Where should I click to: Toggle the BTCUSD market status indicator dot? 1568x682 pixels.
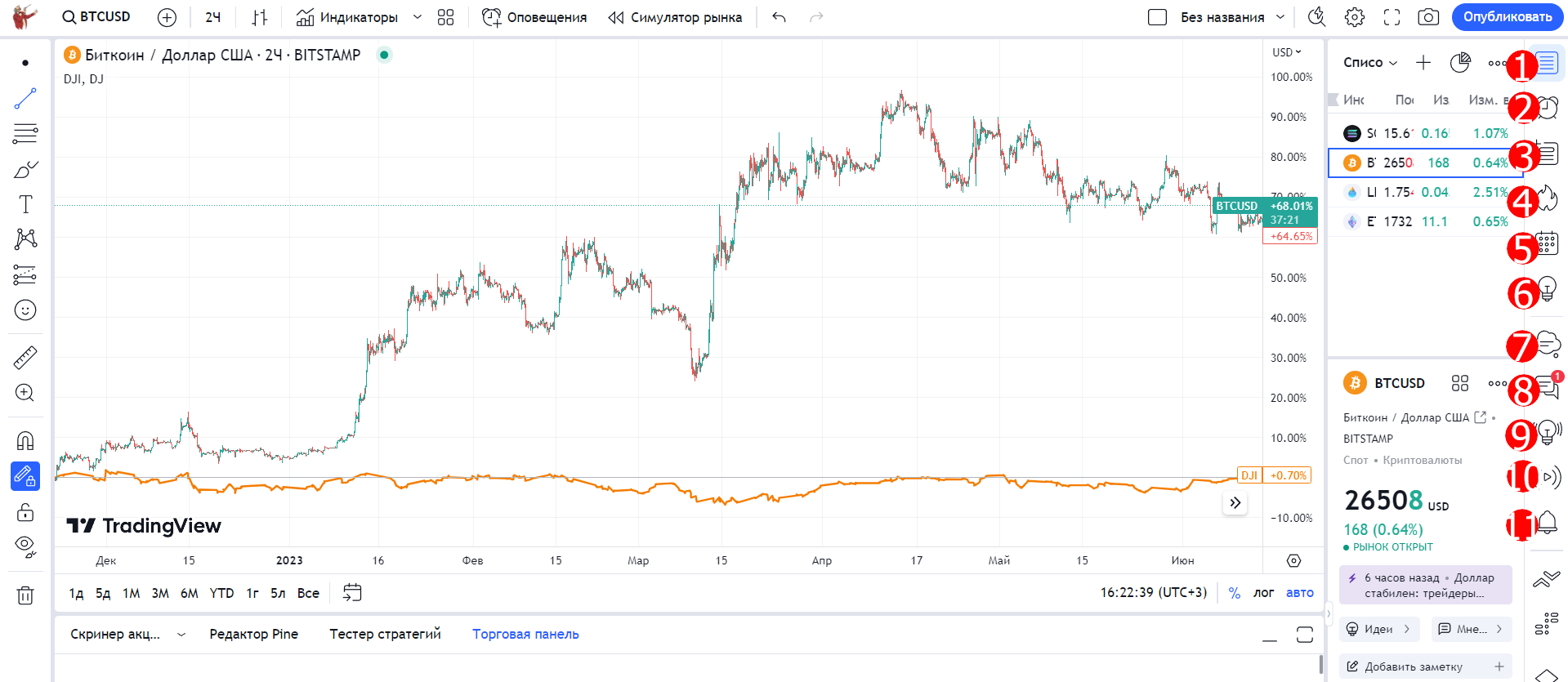click(384, 55)
